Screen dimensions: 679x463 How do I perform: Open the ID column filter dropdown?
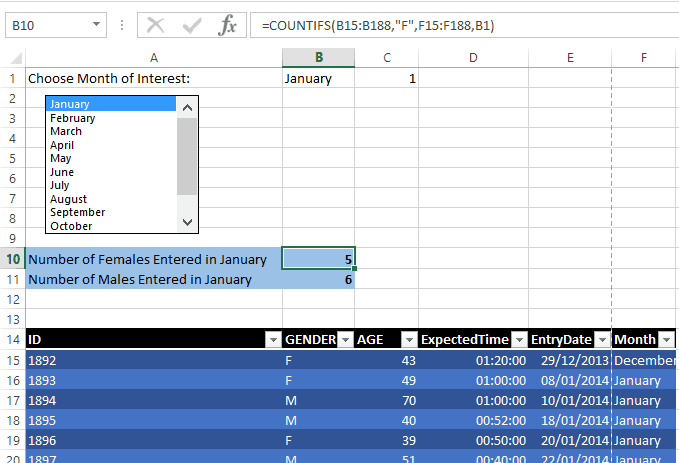pos(272,340)
